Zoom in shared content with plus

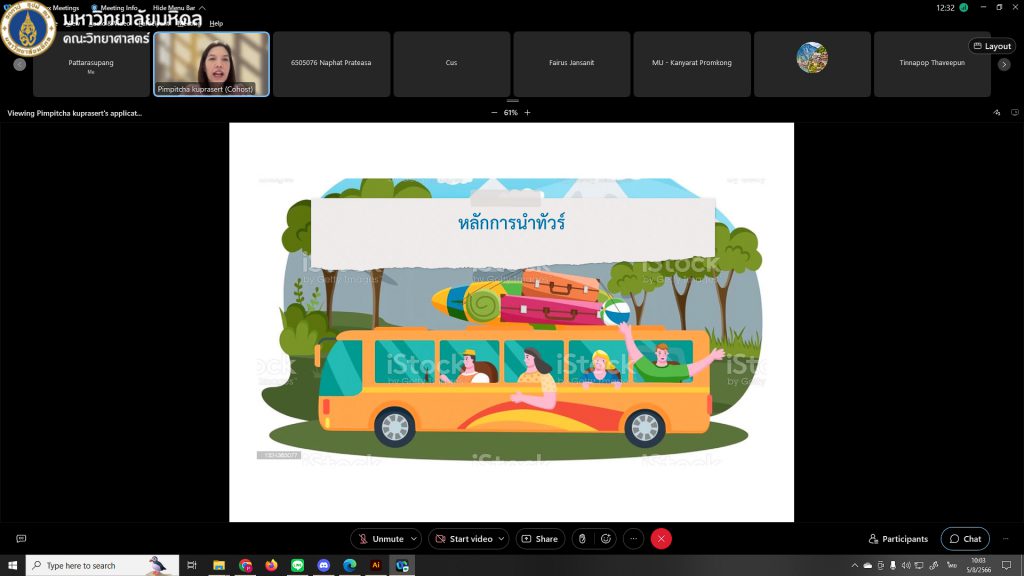(x=528, y=113)
